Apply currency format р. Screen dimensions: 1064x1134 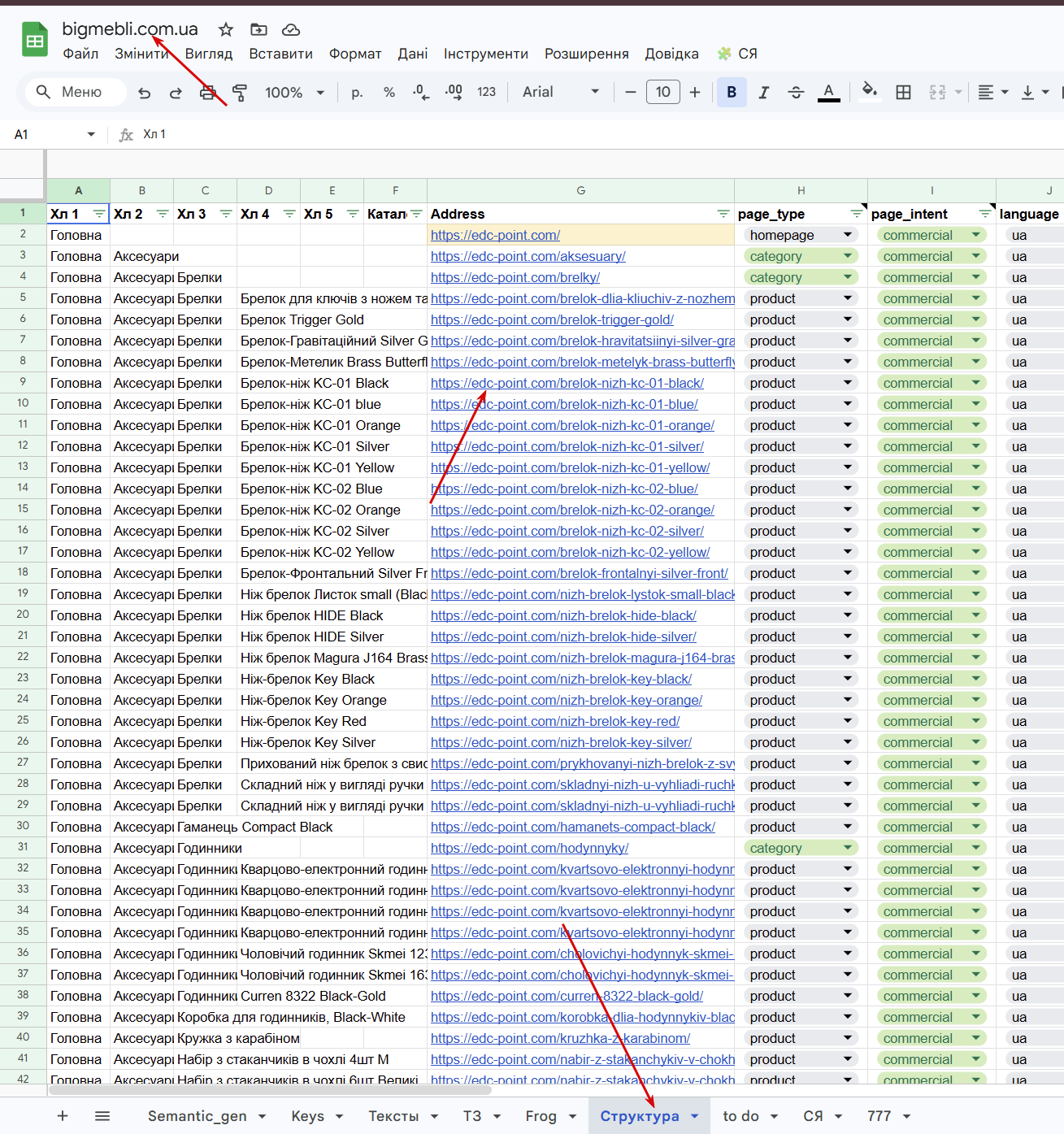tap(357, 93)
